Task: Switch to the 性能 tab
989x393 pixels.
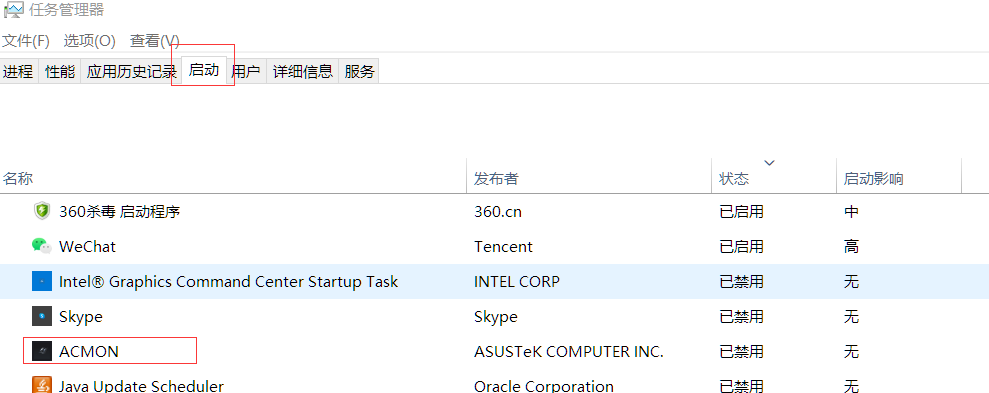Action: click(60, 71)
